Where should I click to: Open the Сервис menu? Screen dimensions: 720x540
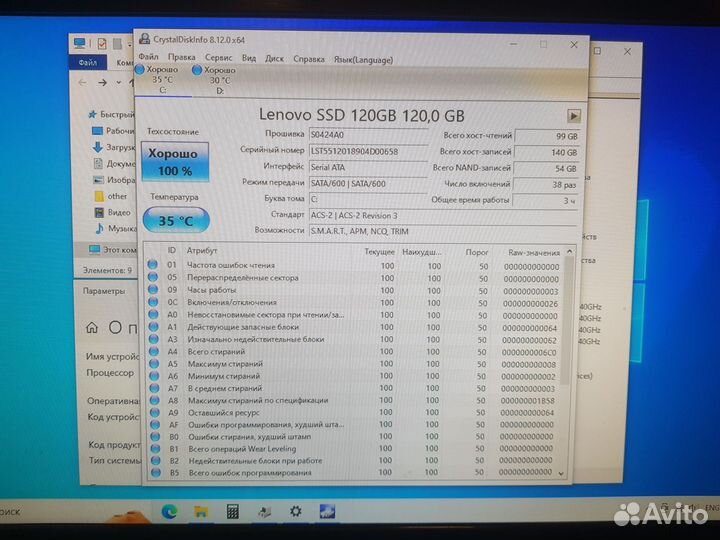pyautogui.click(x=219, y=58)
